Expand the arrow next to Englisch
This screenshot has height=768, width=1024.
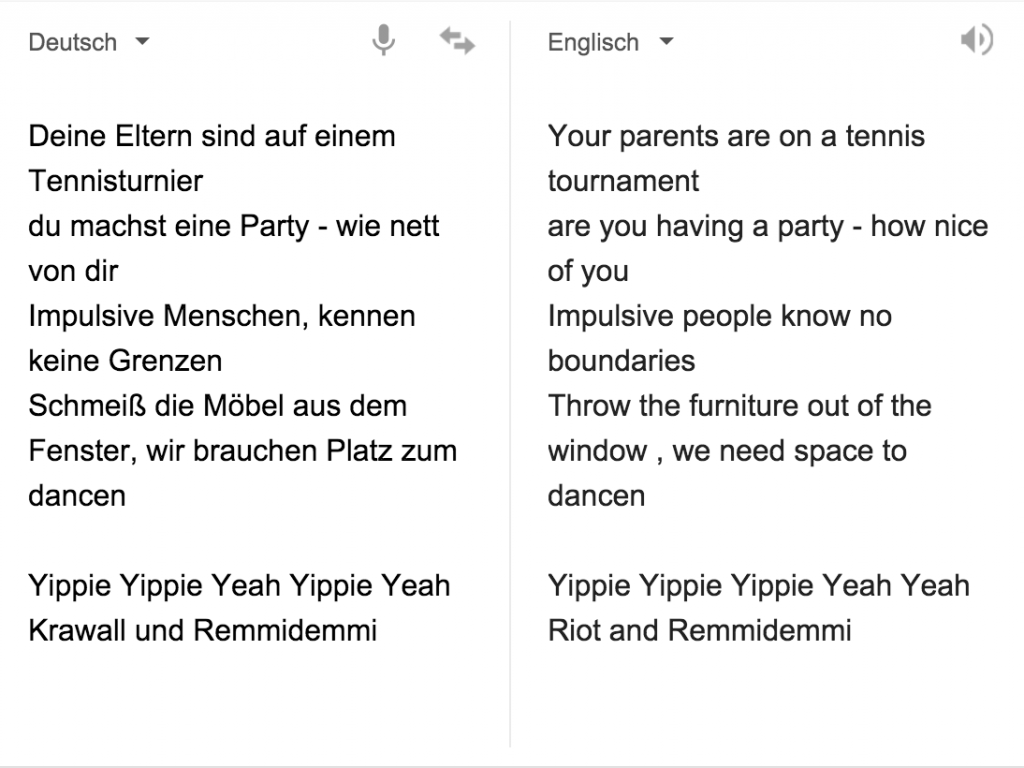coord(666,41)
